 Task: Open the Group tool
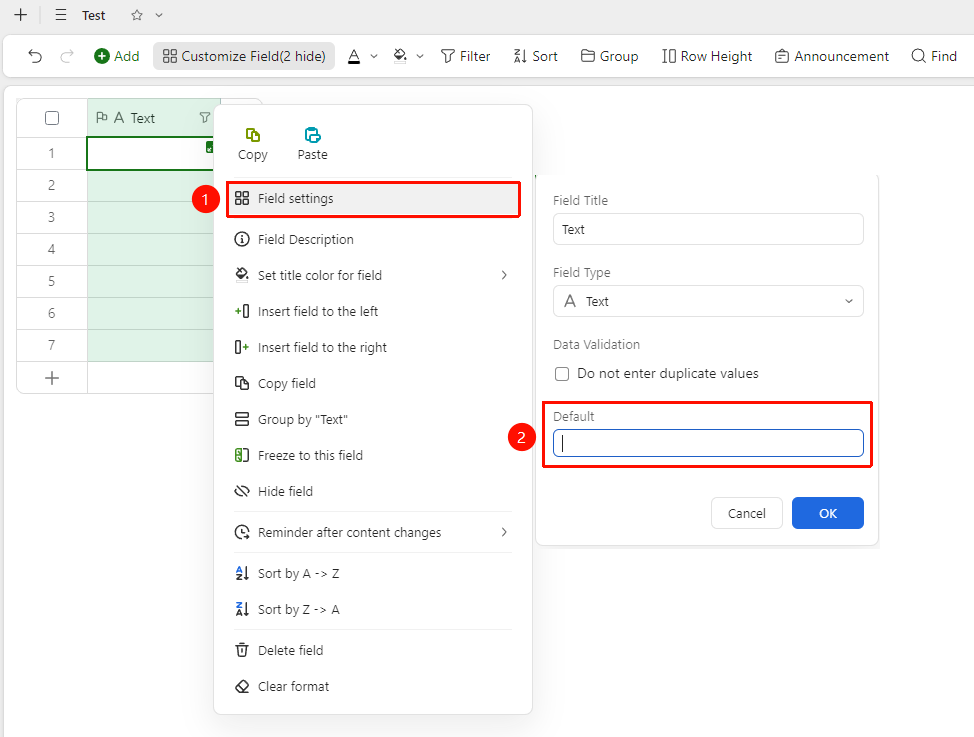click(x=609, y=57)
